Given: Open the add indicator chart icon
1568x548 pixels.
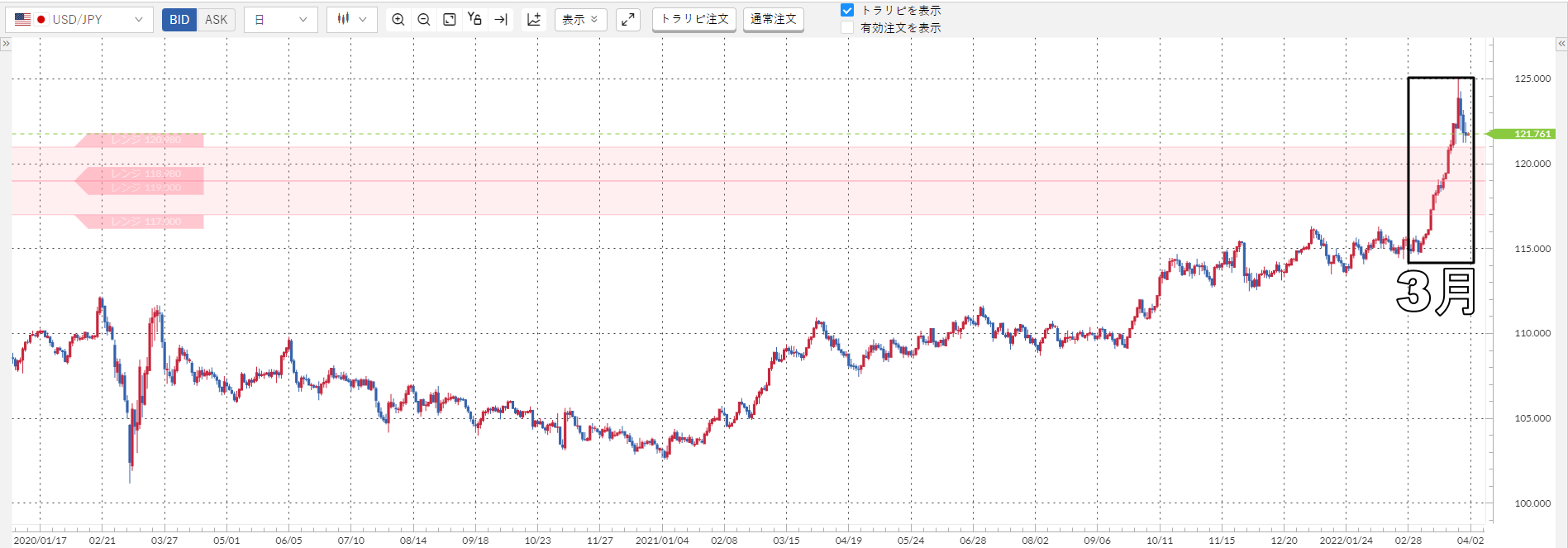Looking at the screenshot, I should (534, 19).
